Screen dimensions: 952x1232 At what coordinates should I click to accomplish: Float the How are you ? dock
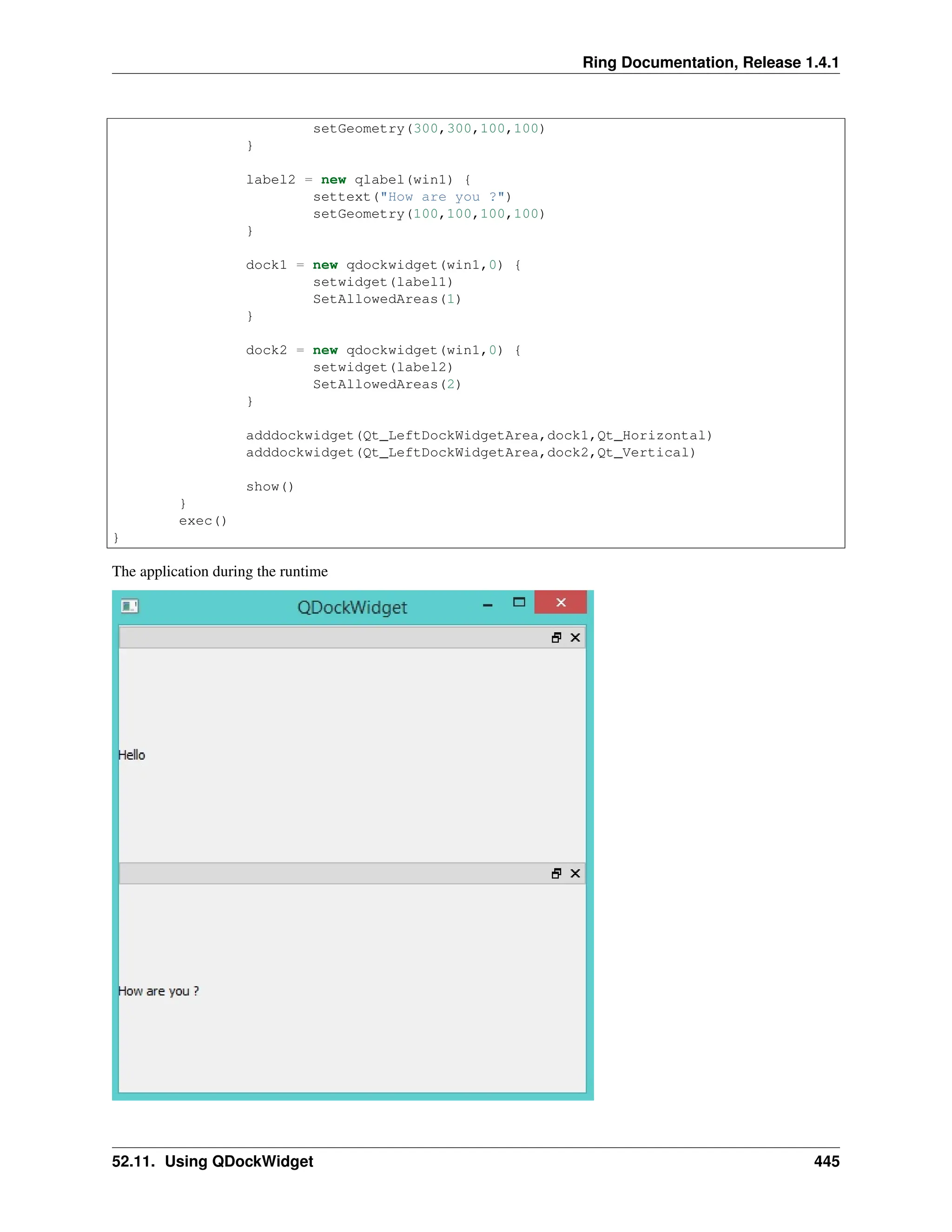coord(556,873)
